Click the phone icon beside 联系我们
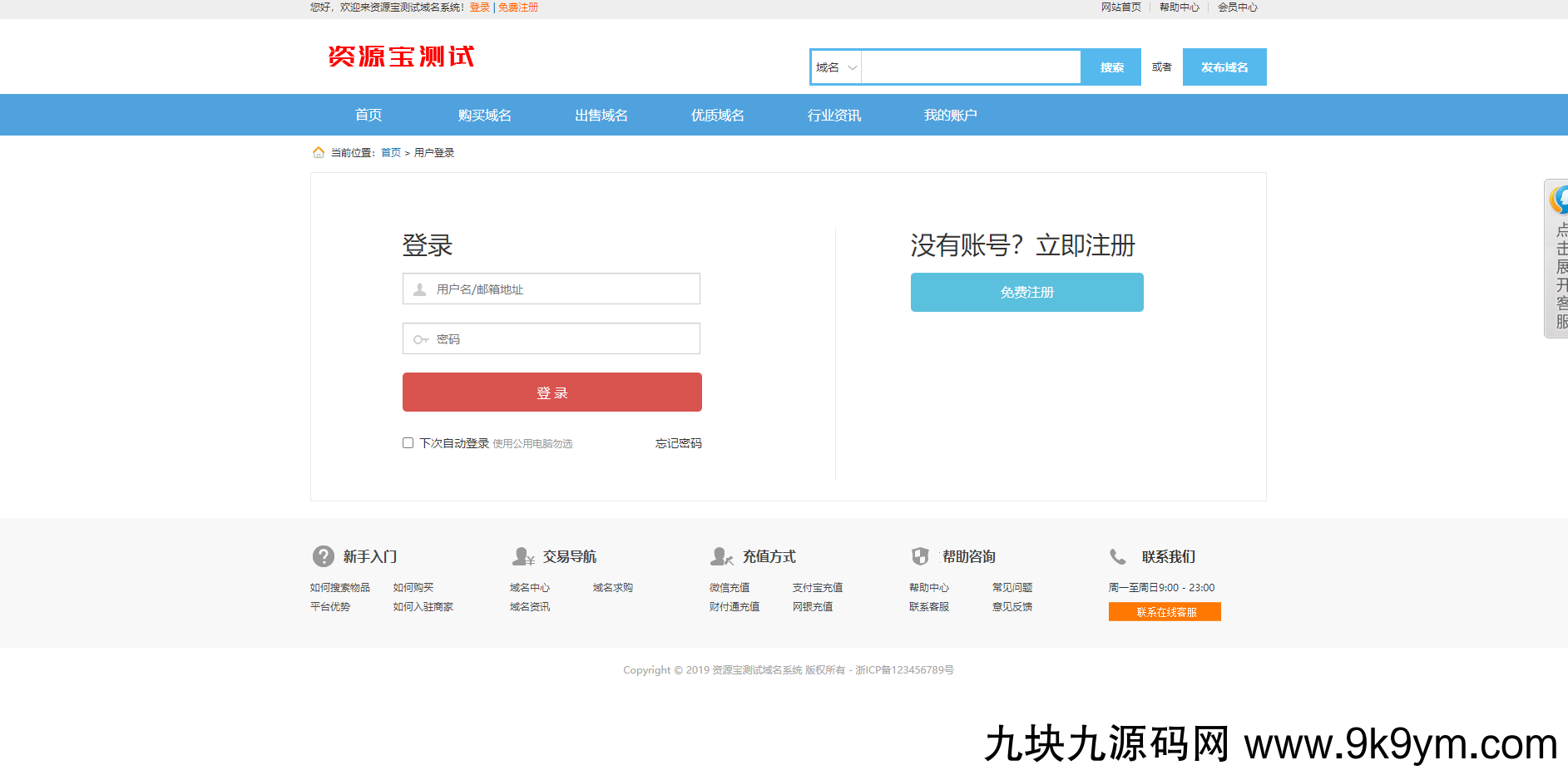Viewport: 1568px width, 775px height. [1119, 556]
